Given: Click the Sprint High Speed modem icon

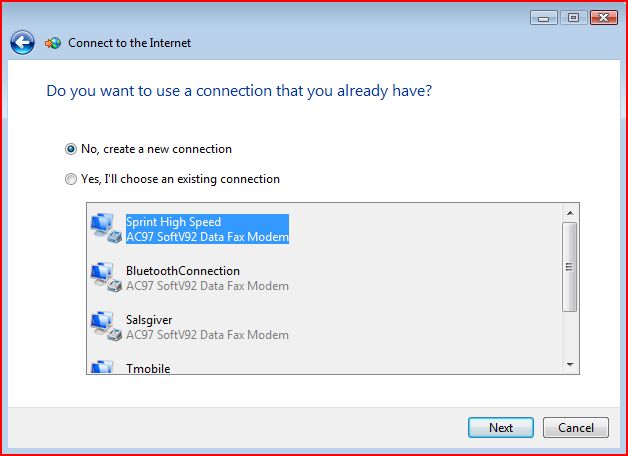Looking at the screenshot, I should (x=106, y=229).
